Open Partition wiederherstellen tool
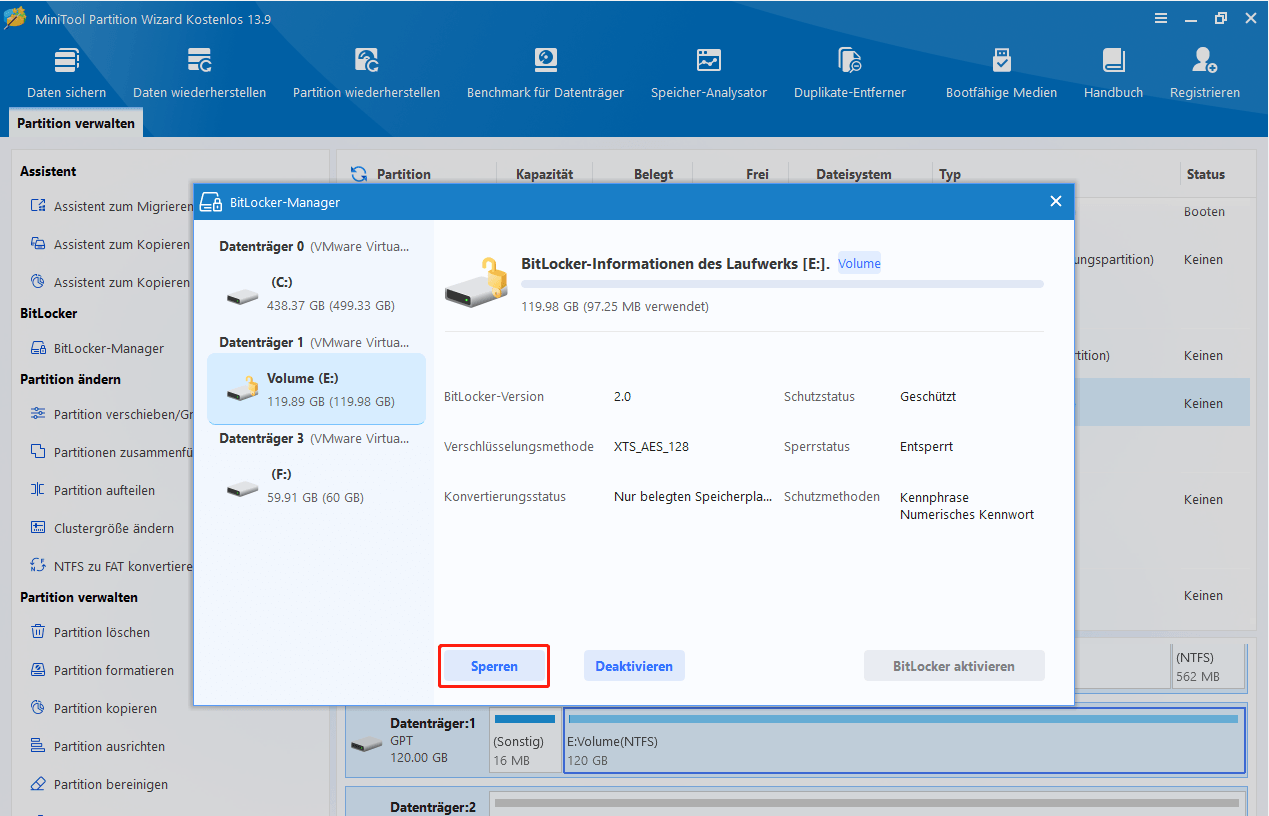This screenshot has height=816, width=1269. (x=366, y=73)
